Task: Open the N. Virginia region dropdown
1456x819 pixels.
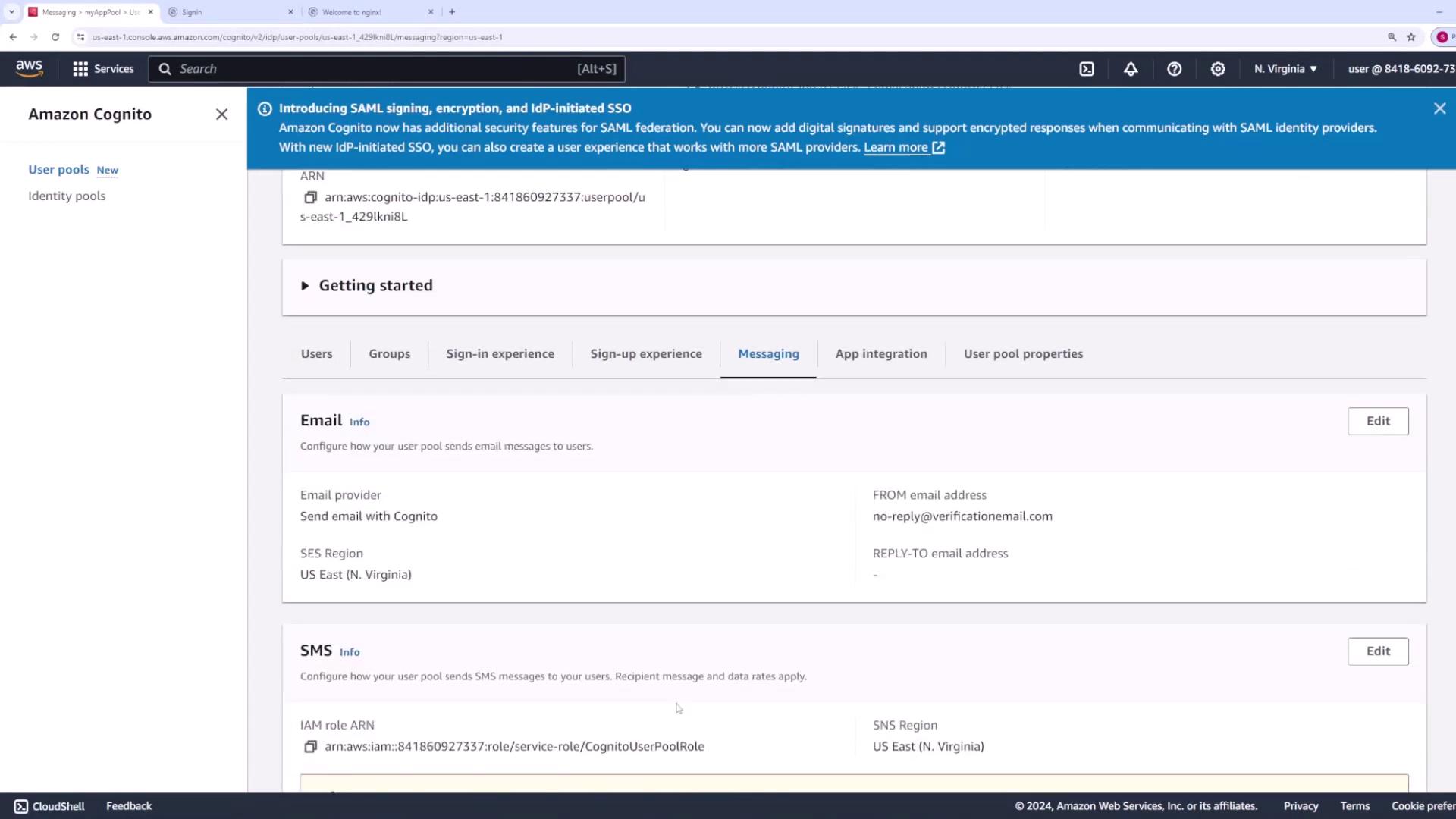Action: (x=1285, y=69)
